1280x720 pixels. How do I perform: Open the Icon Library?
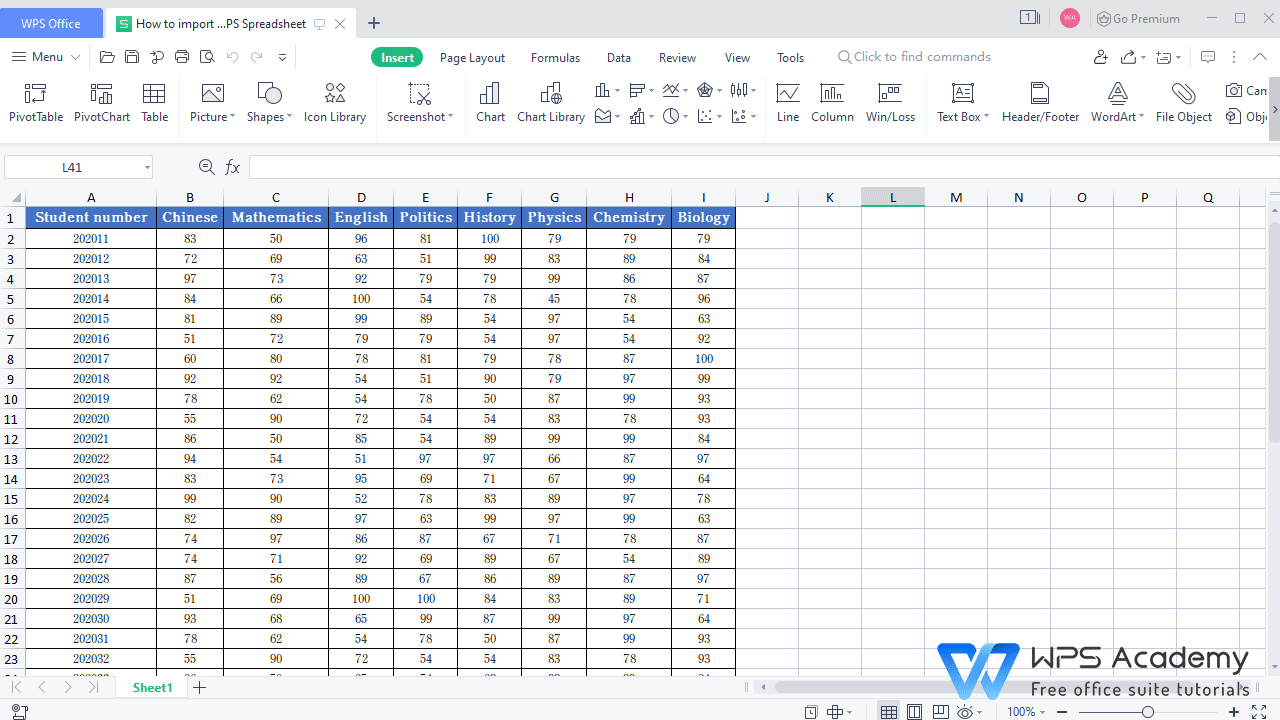pyautogui.click(x=334, y=100)
